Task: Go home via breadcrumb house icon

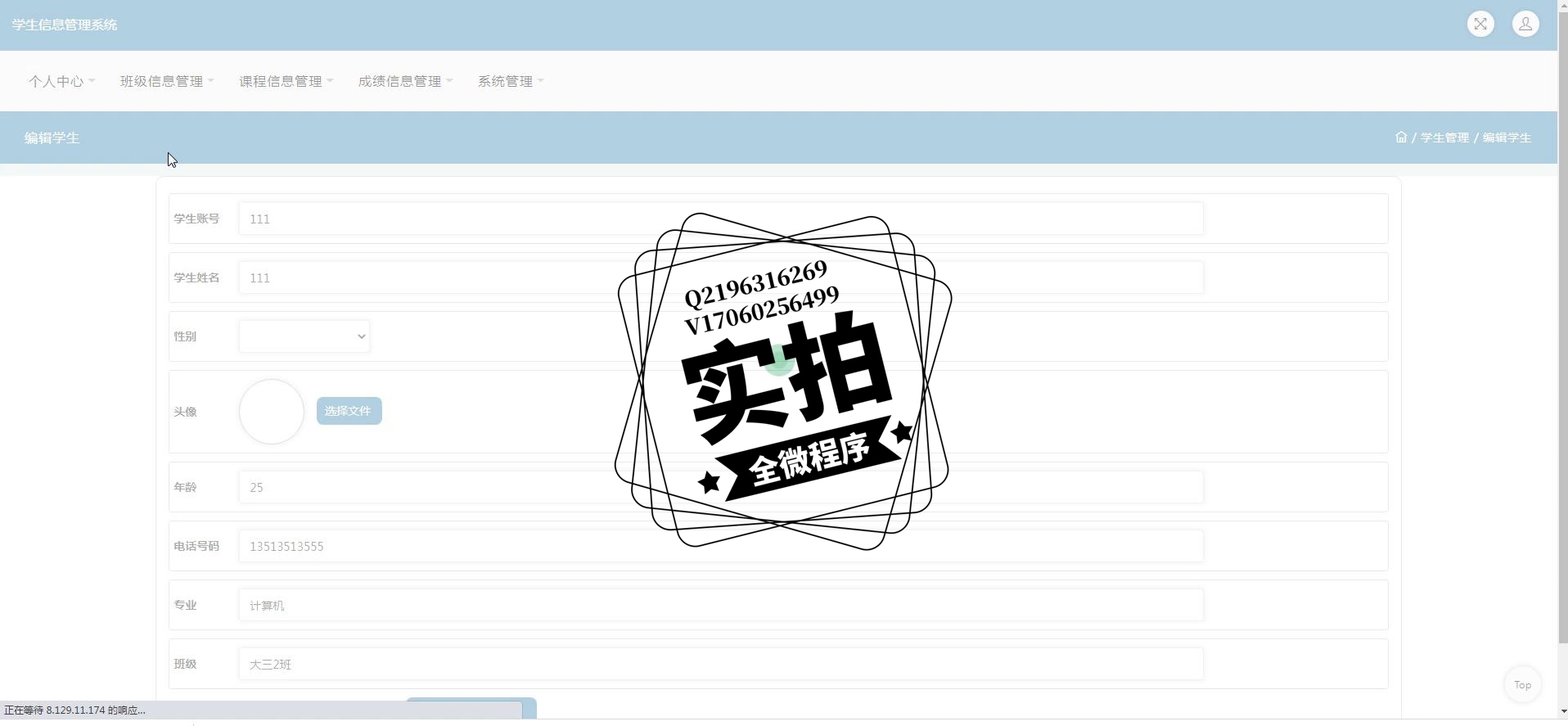Action: (x=1401, y=138)
